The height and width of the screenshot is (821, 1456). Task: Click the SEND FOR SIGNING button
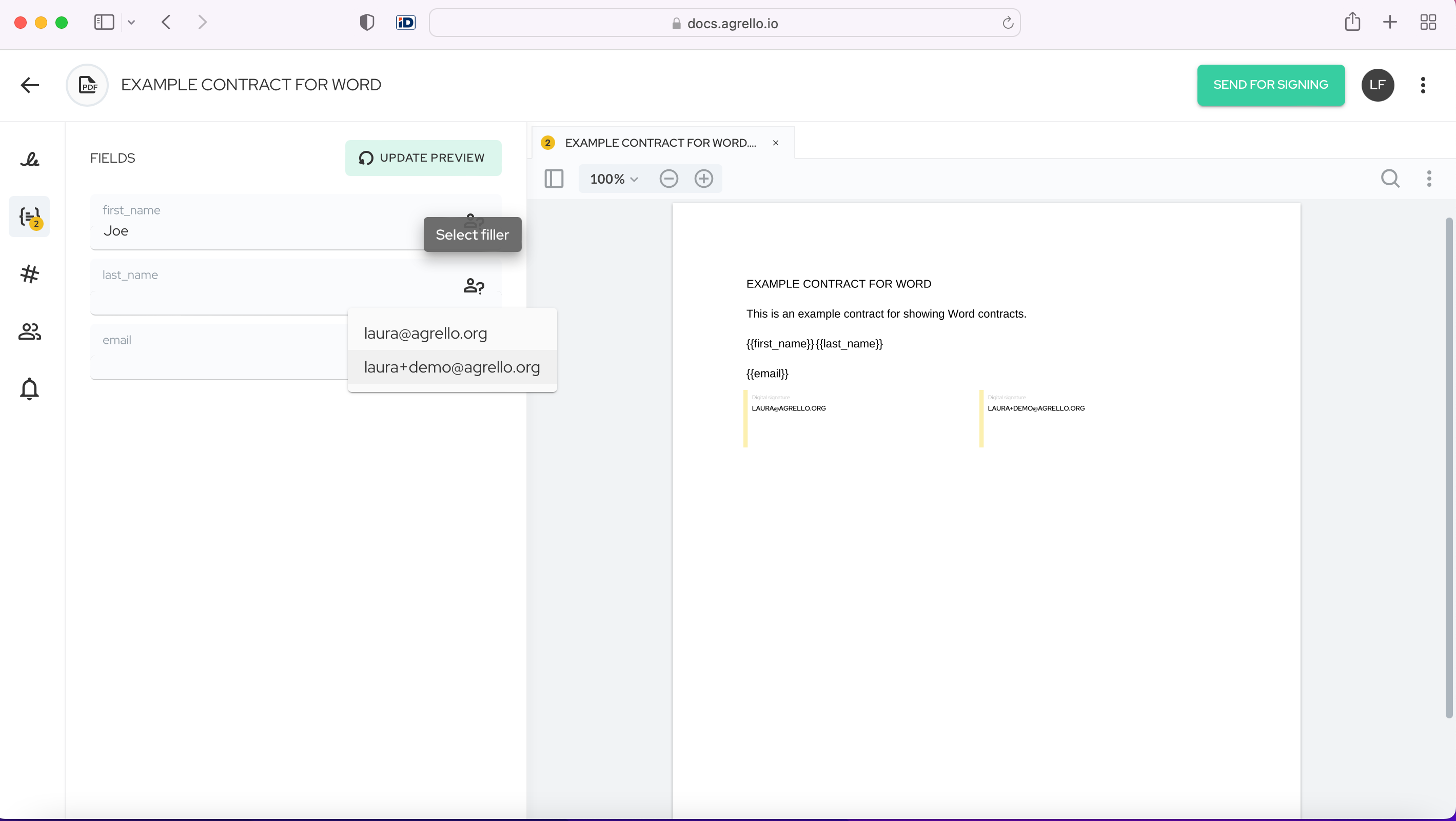(1270, 85)
